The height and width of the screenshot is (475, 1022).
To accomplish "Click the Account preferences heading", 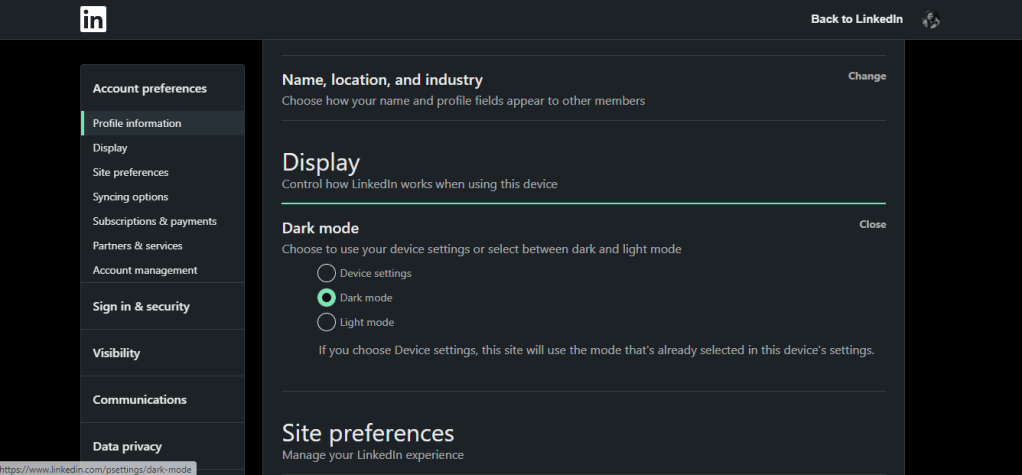I will coord(150,89).
